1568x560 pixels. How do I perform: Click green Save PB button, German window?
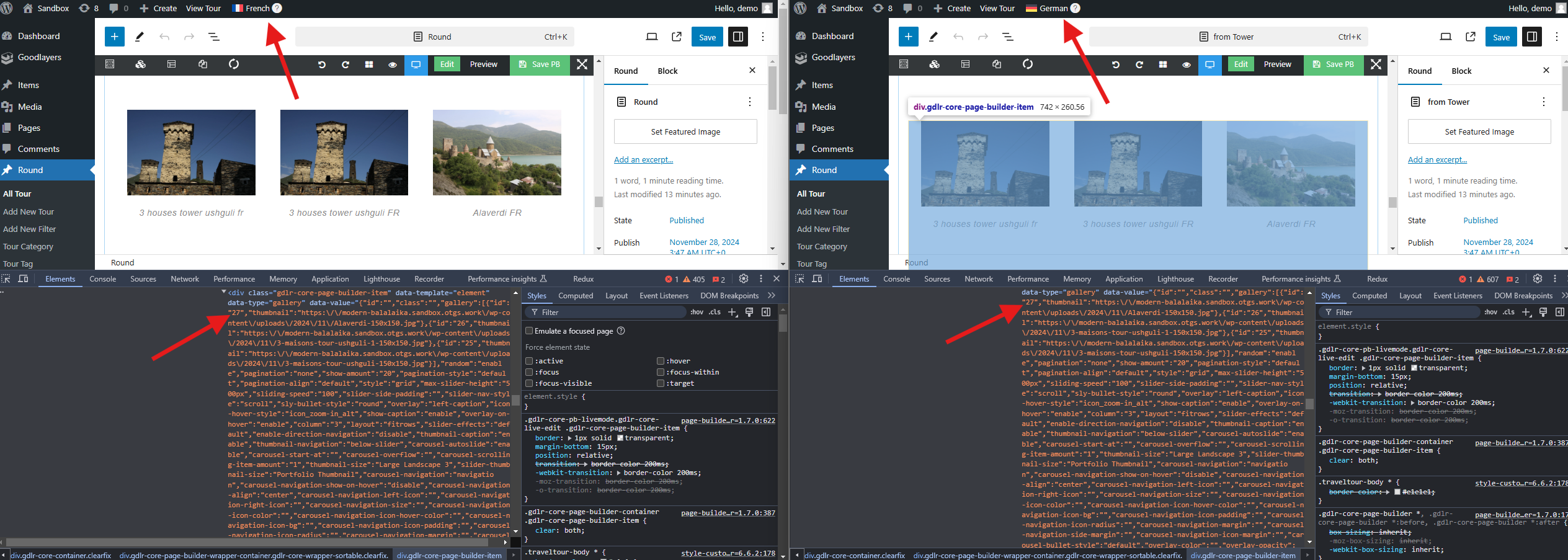[1334, 64]
